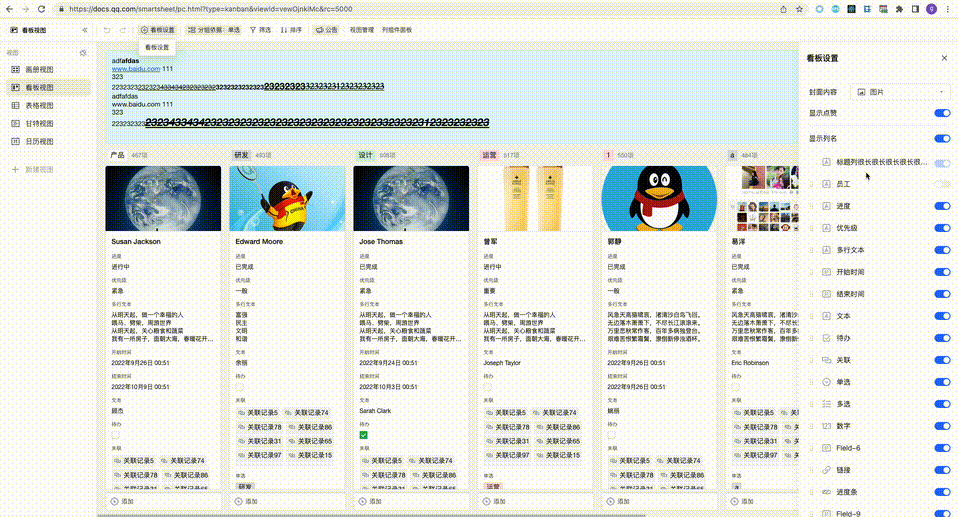Click the kanban icon beside 看板视图 title
This screenshot has width=958, height=517.
14,30
